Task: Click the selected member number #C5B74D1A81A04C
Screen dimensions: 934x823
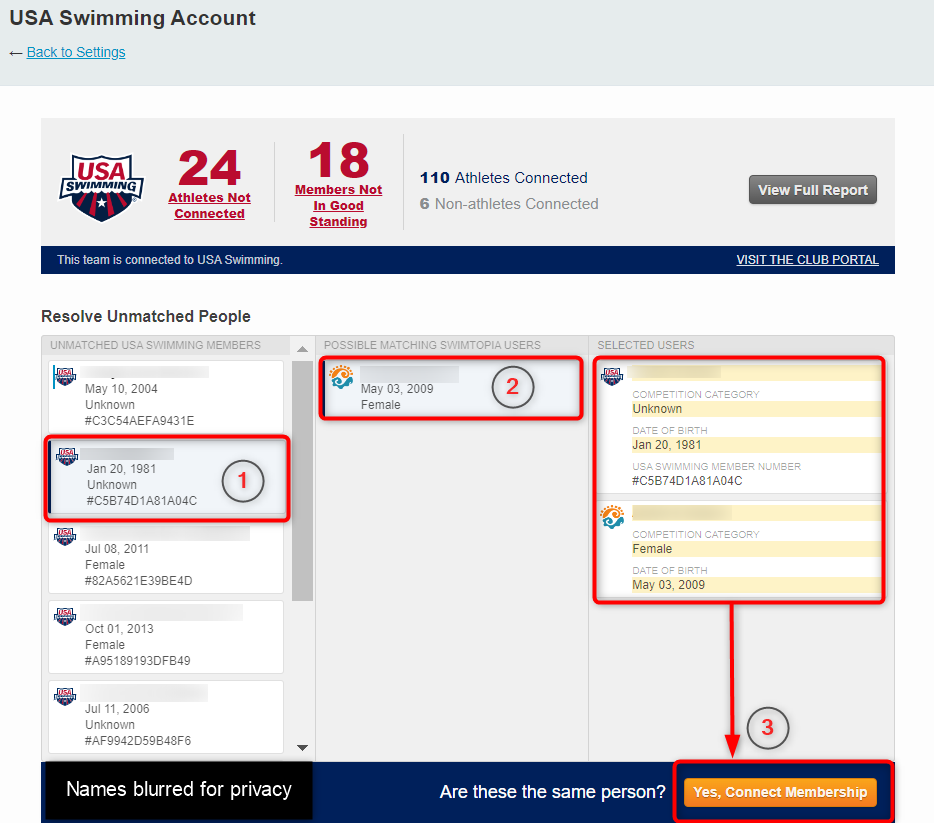Action: [x=687, y=481]
